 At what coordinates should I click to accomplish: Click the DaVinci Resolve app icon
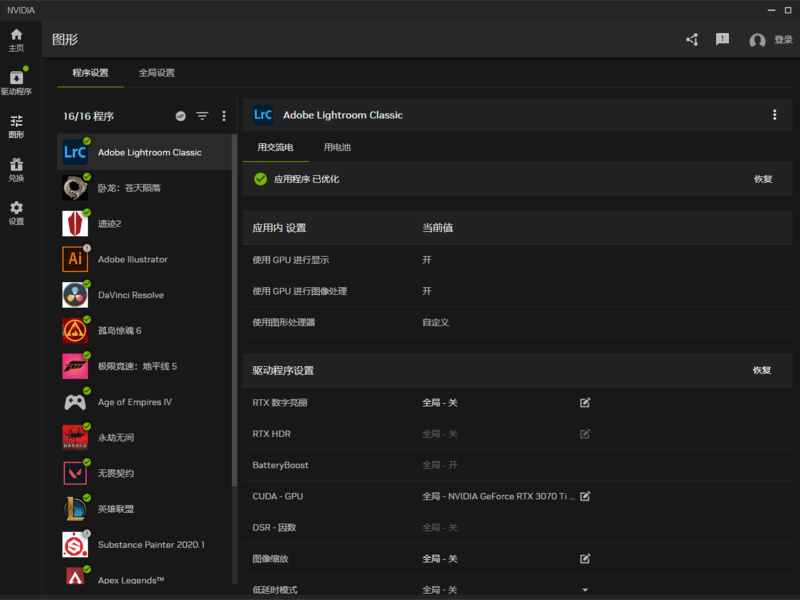75,295
